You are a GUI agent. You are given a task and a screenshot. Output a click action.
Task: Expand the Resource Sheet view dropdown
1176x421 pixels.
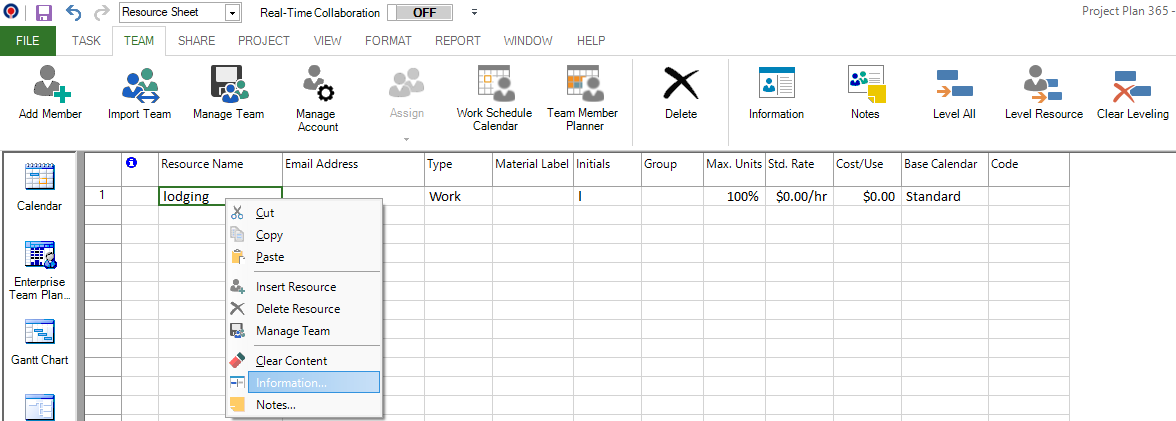pyautogui.click(x=232, y=14)
